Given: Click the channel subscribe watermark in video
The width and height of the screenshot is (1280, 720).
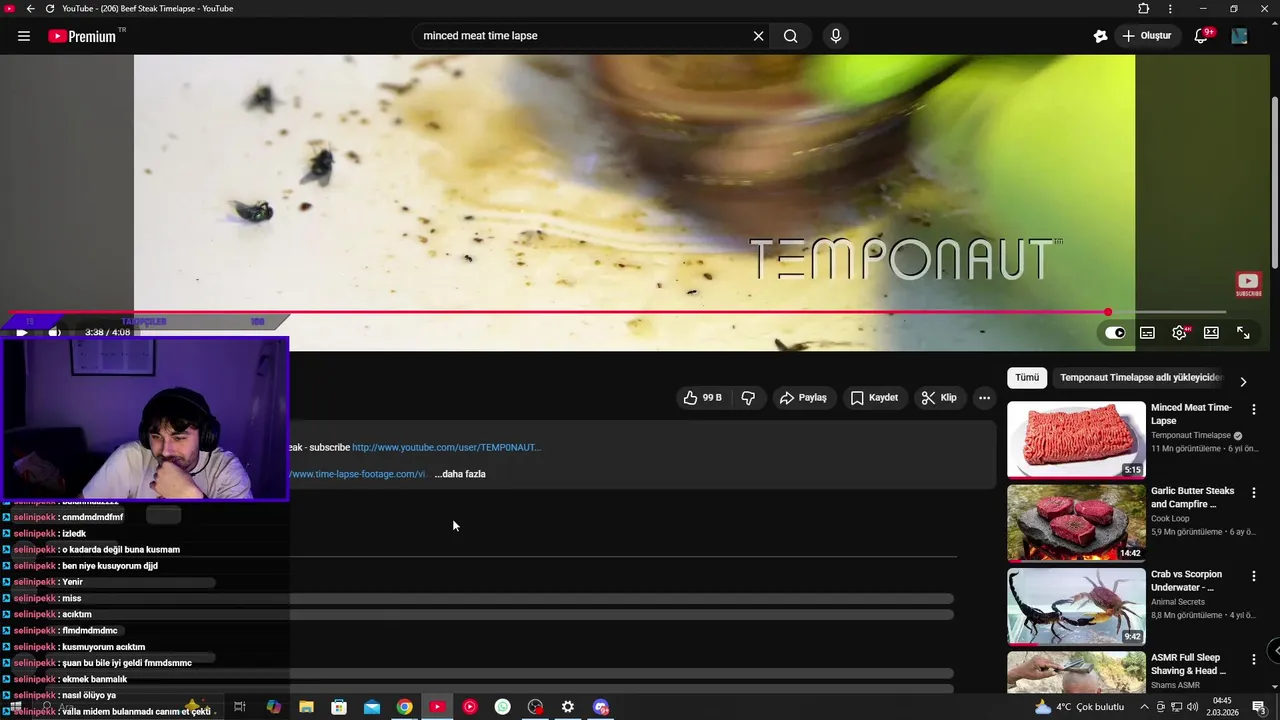Looking at the screenshot, I should (1248, 285).
